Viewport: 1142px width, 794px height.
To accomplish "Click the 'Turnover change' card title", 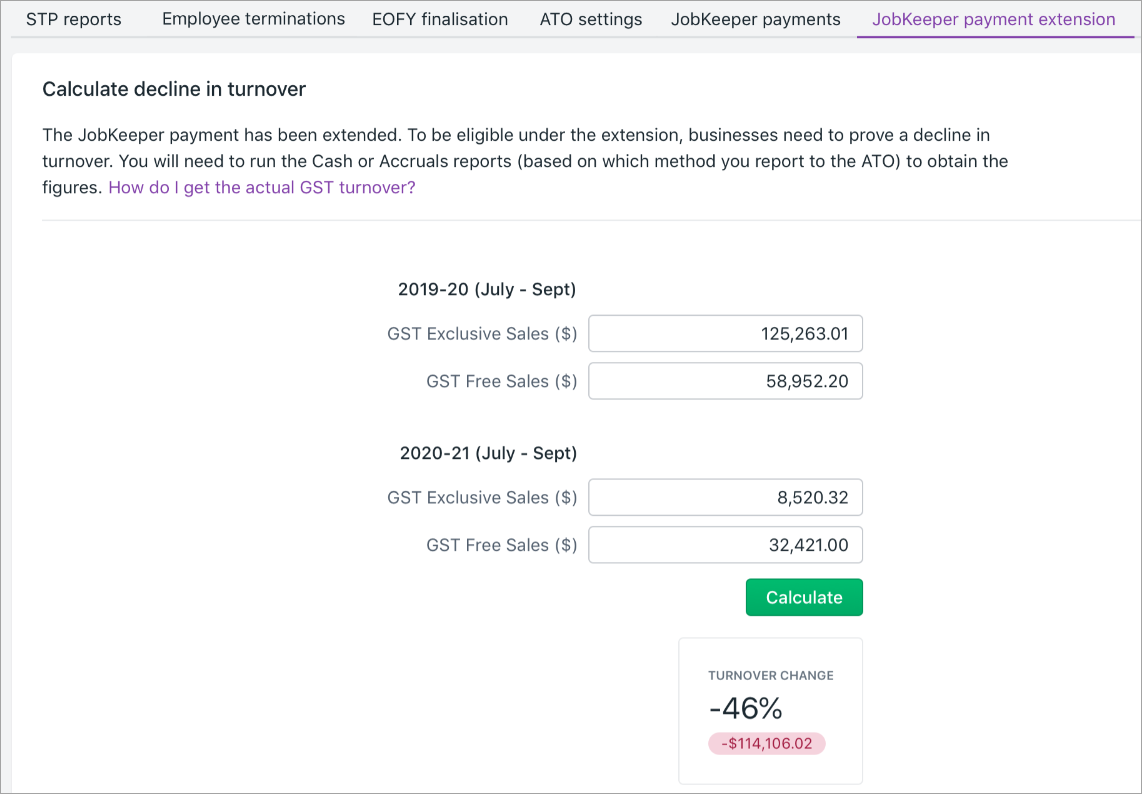I will tap(770, 676).
